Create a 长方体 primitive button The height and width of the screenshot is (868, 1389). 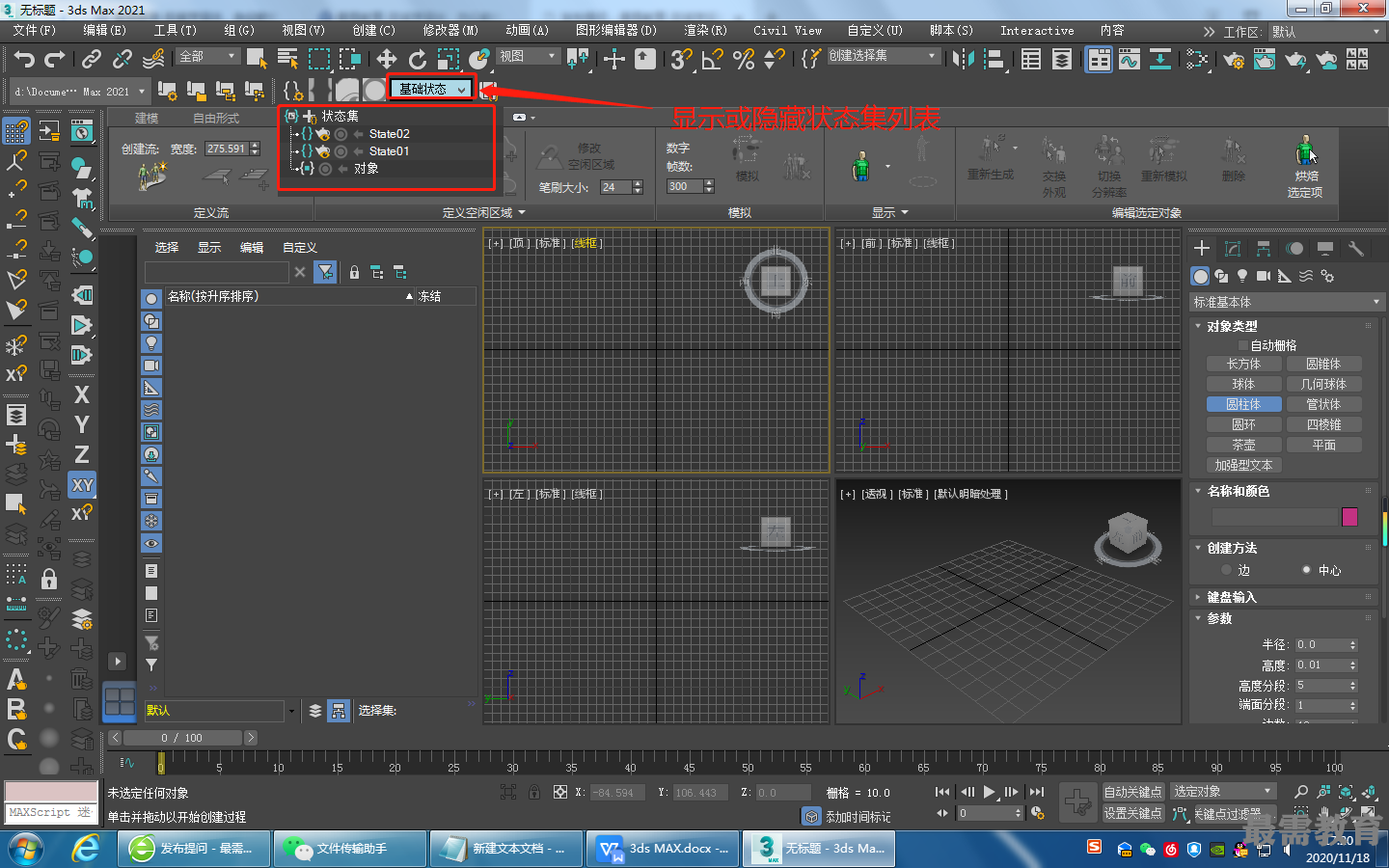pos(1244,365)
